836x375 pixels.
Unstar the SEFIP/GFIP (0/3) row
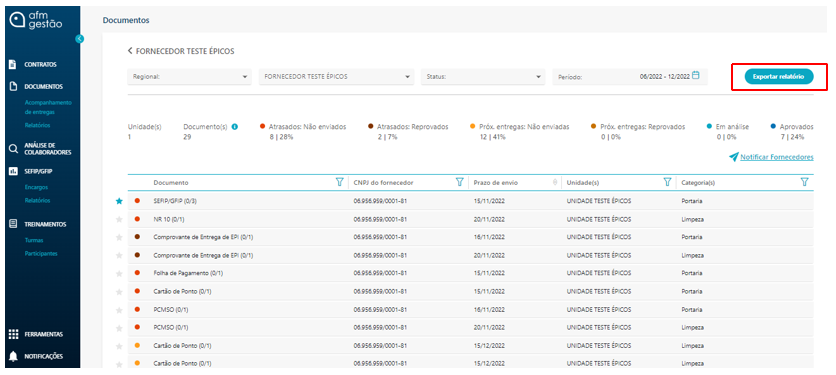tap(119, 201)
